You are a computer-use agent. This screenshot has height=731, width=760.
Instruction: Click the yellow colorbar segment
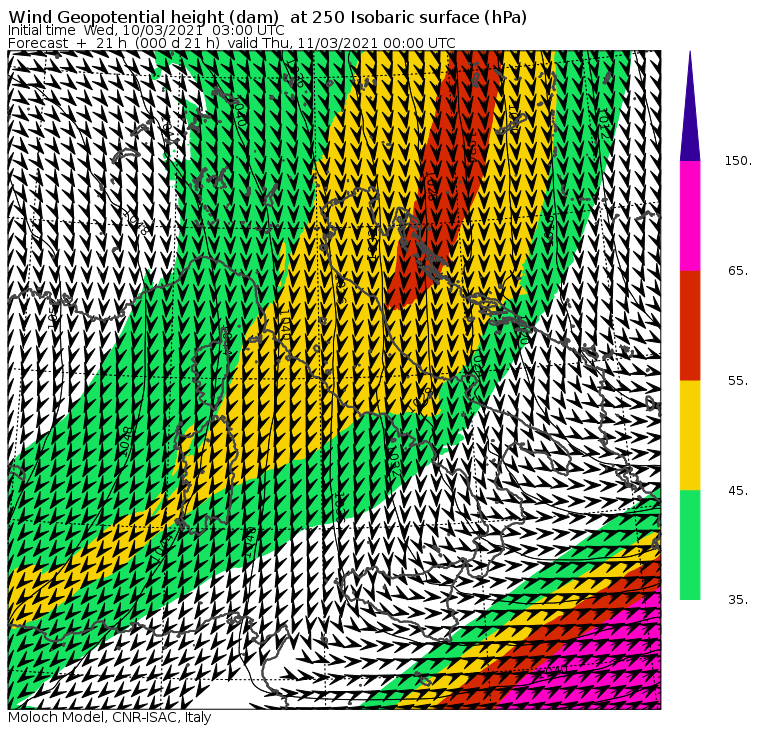pyautogui.click(x=690, y=435)
